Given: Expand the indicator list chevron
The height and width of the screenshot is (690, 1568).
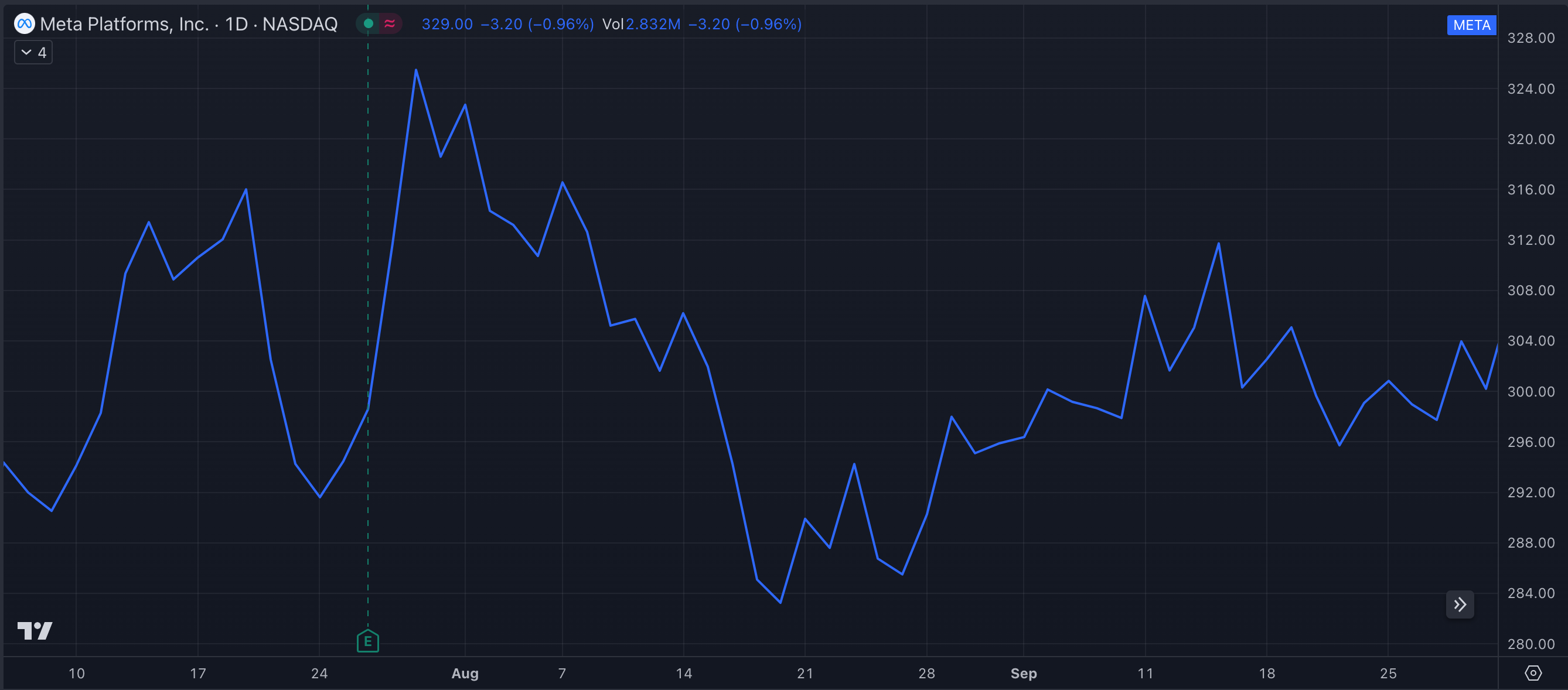Looking at the screenshot, I should pos(25,52).
